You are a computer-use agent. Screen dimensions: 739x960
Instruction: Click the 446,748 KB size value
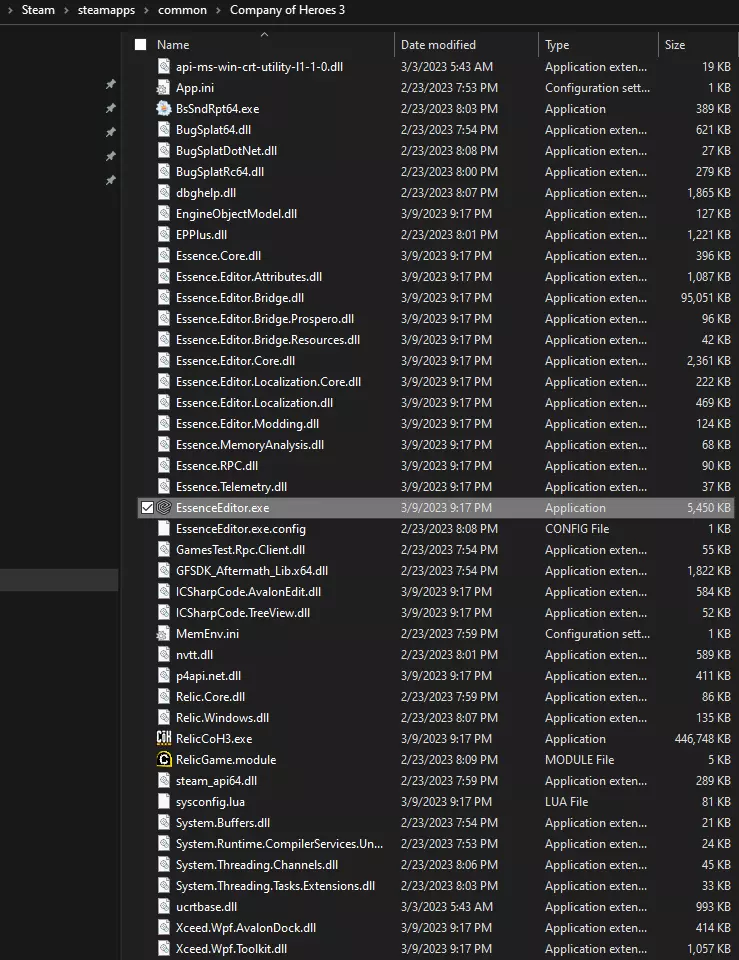point(702,738)
